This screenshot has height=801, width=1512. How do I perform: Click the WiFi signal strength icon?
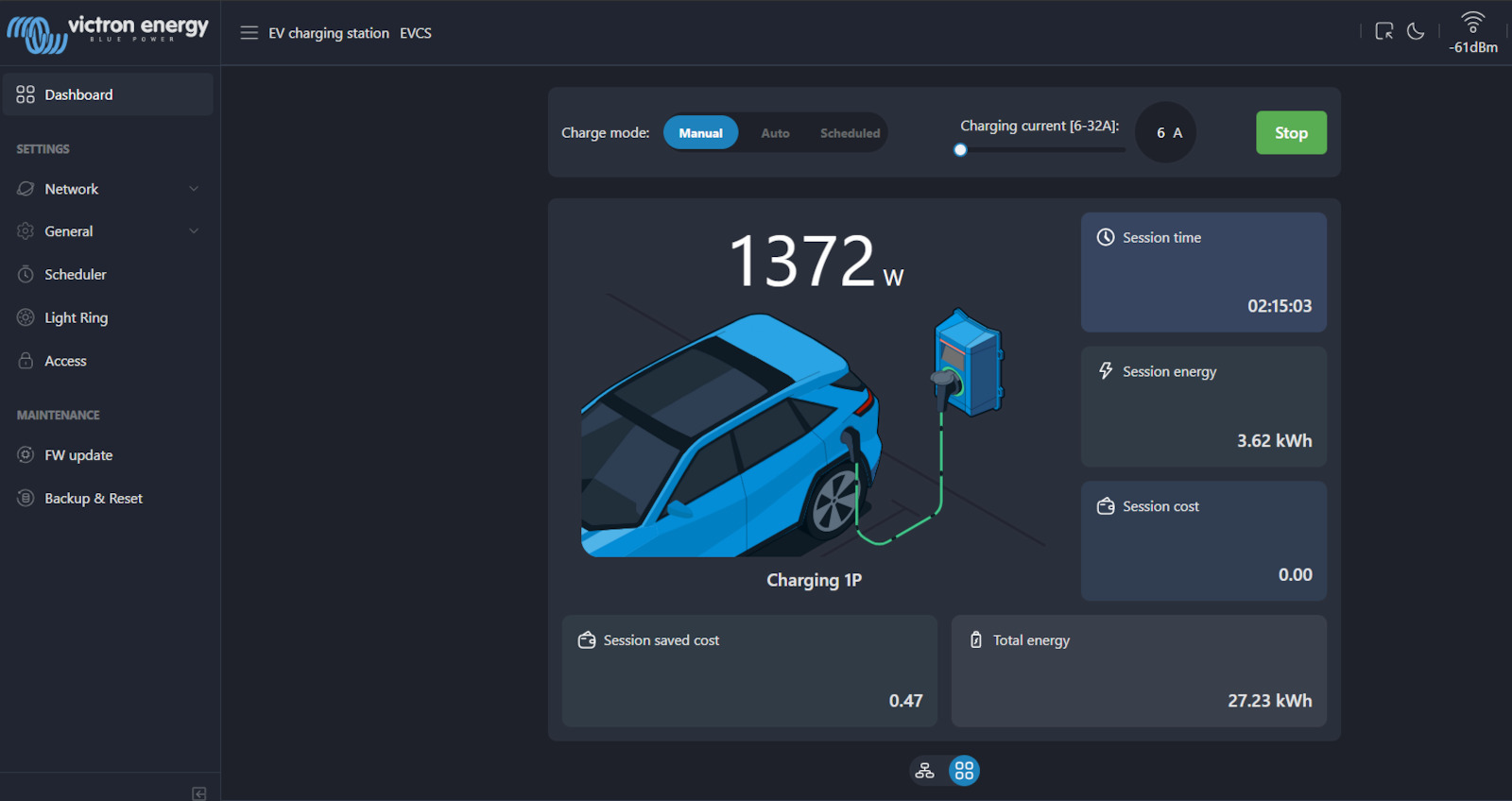[1472, 22]
